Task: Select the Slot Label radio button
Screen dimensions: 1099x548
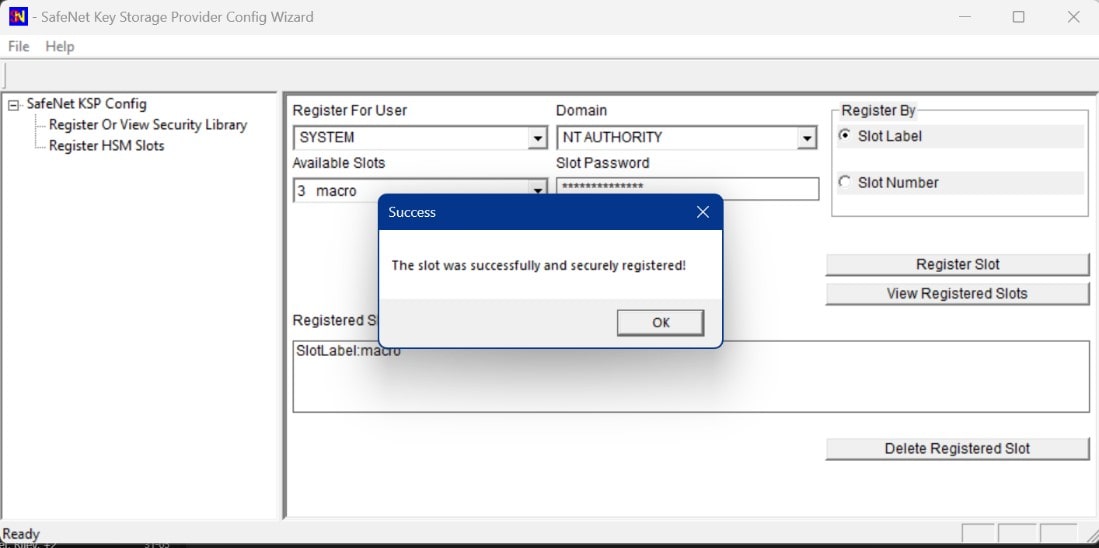Action: (845, 136)
